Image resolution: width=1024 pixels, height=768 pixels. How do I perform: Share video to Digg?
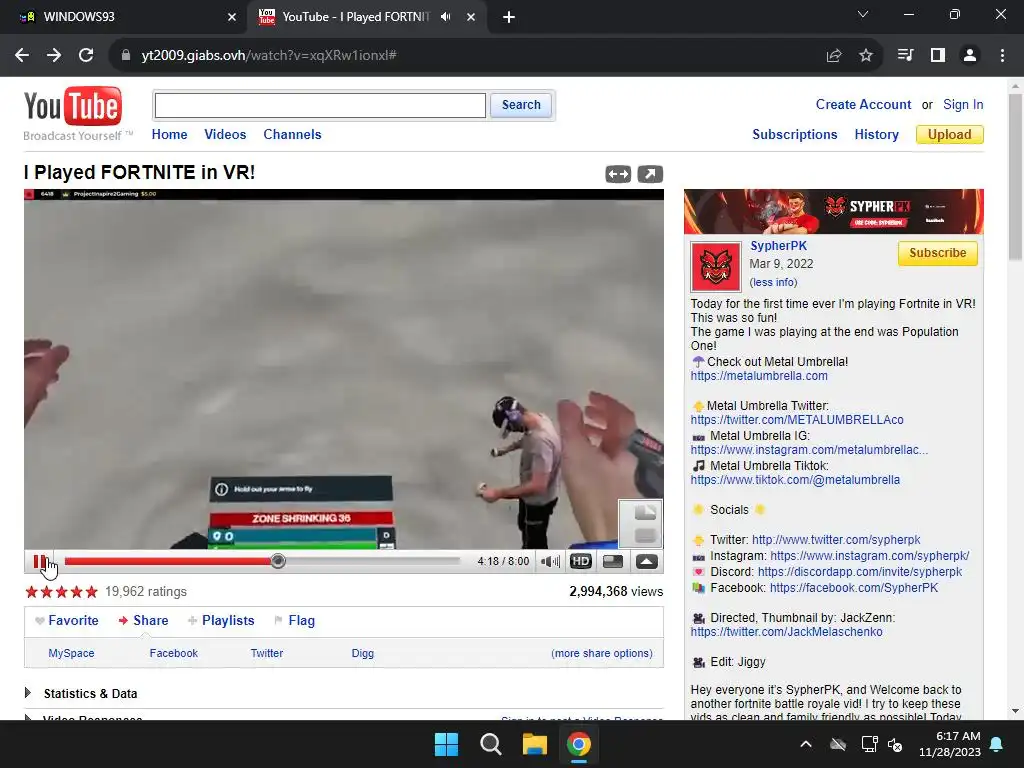362,653
